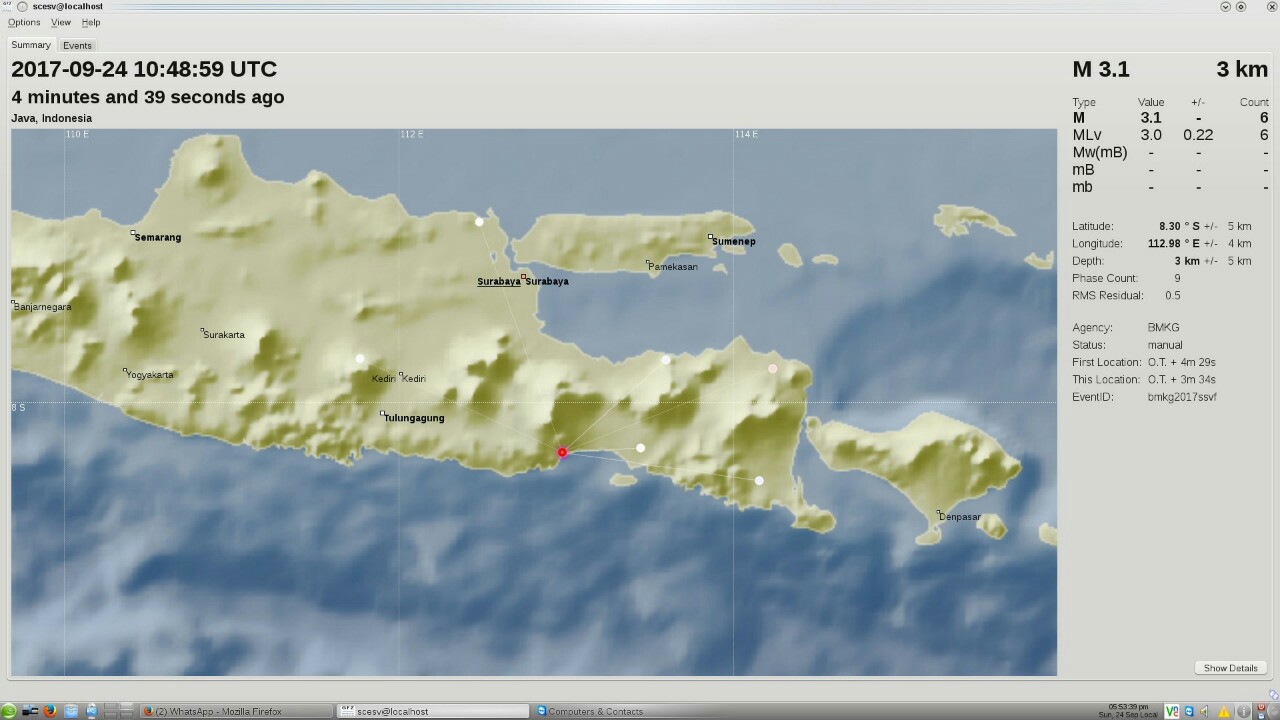Select the Summary tab
The height and width of the screenshot is (720, 1280).
tap(31, 45)
